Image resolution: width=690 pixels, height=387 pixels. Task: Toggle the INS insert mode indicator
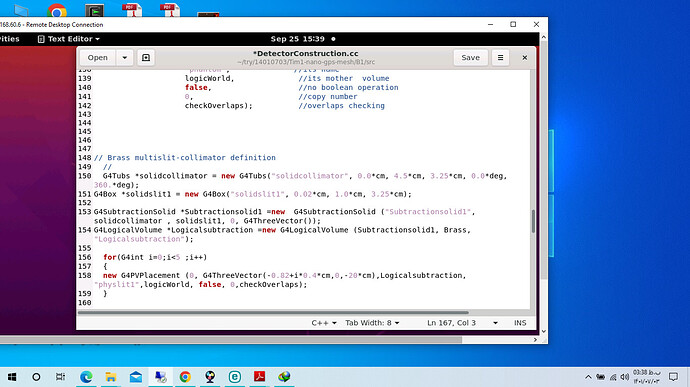[x=520, y=323]
